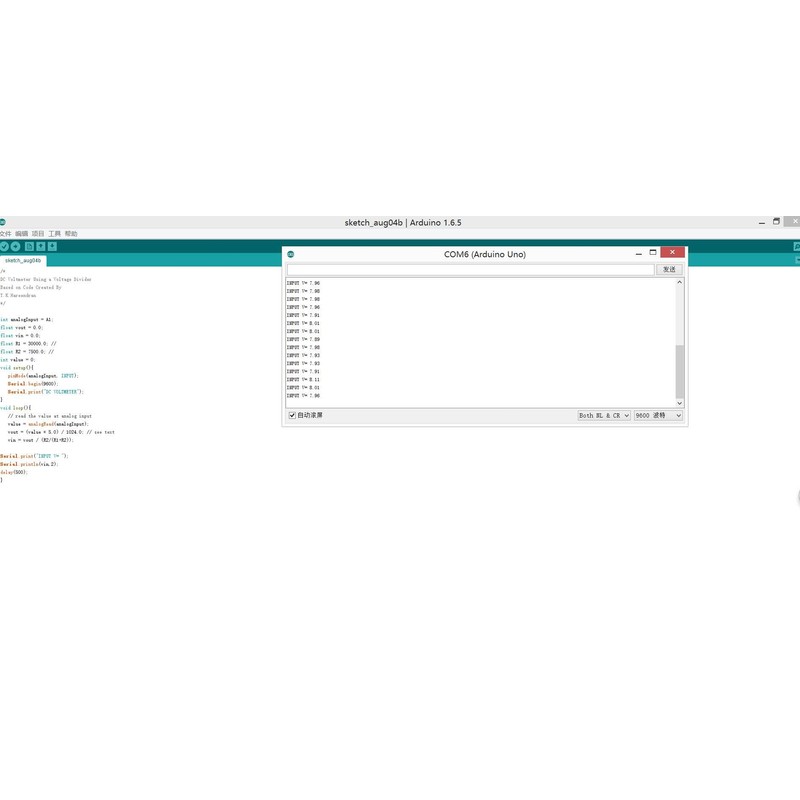Open the 编辑 menu
This screenshot has width=800, height=800.
(x=21, y=234)
